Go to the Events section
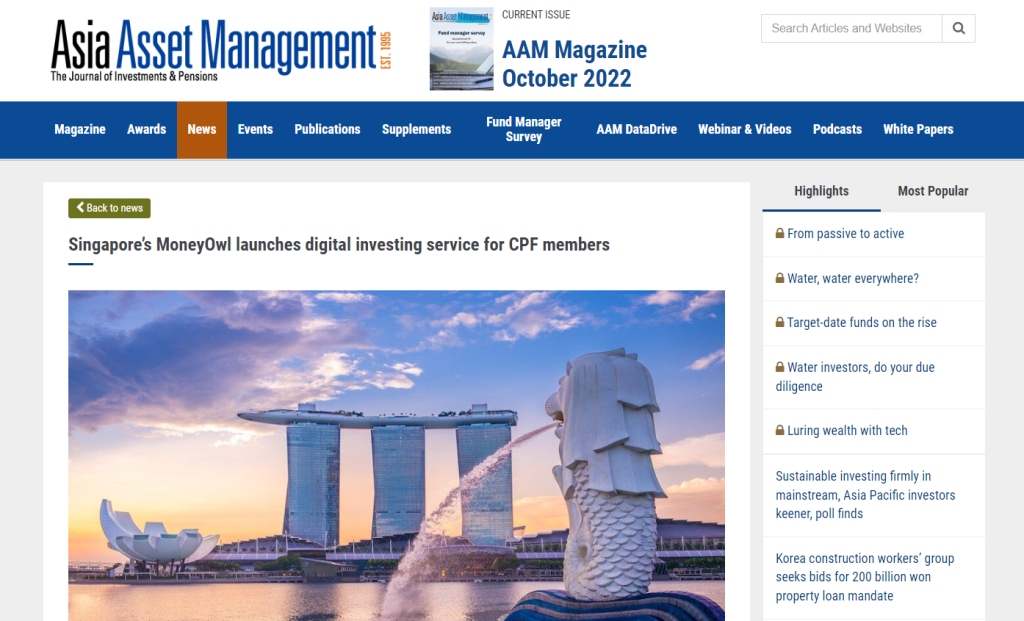 tap(255, 129)
